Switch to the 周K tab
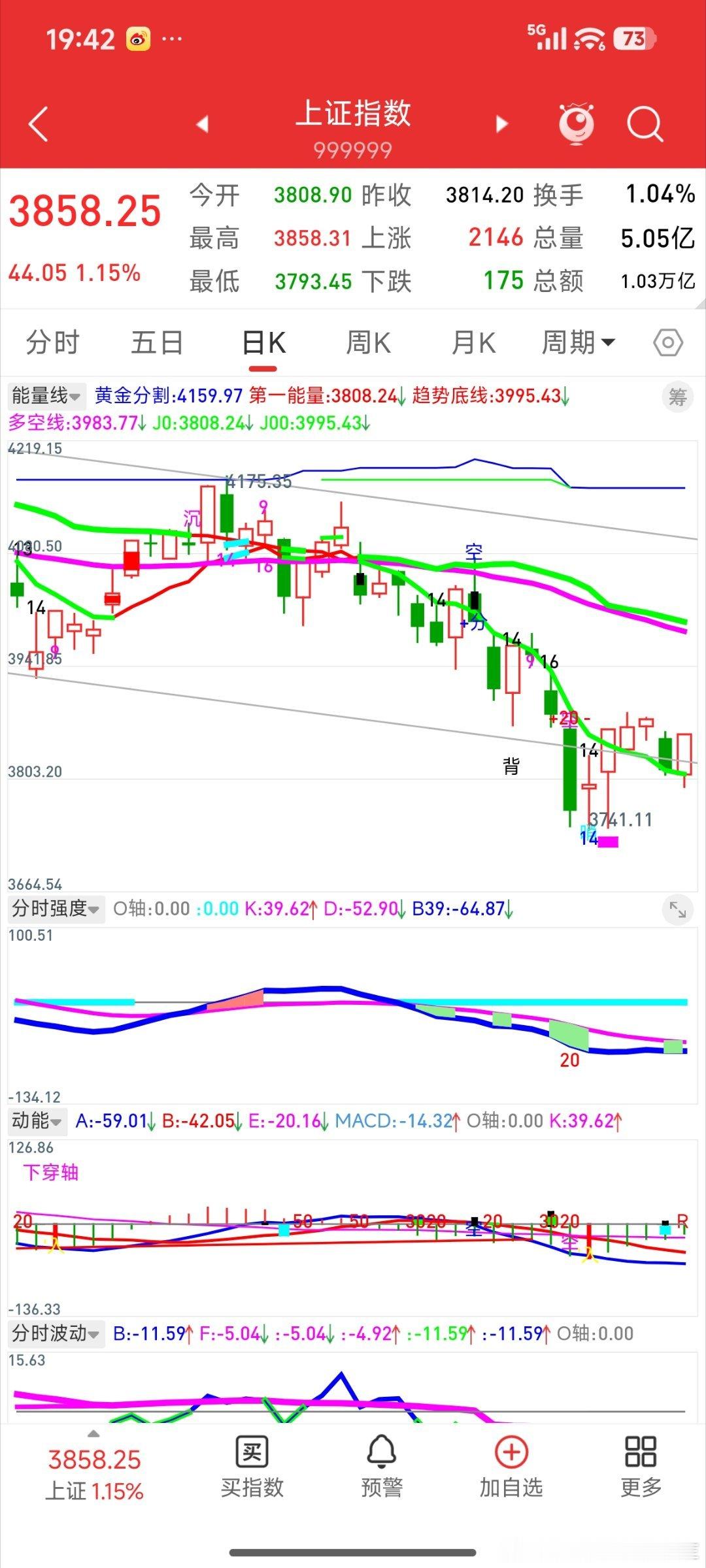706x1568 pixels. (368, 342)
